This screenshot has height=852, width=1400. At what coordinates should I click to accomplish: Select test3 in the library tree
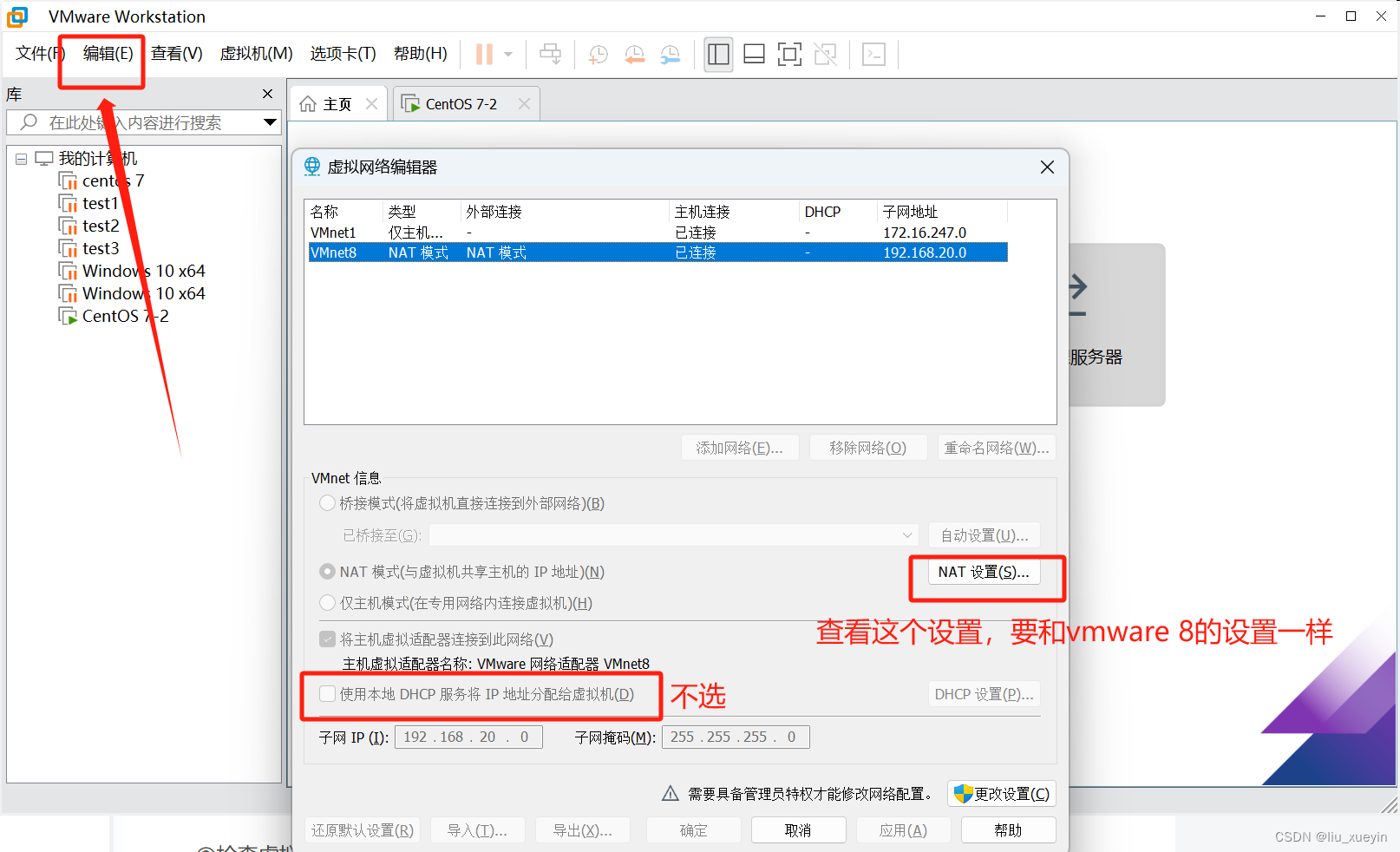click(x=101, y=248)
